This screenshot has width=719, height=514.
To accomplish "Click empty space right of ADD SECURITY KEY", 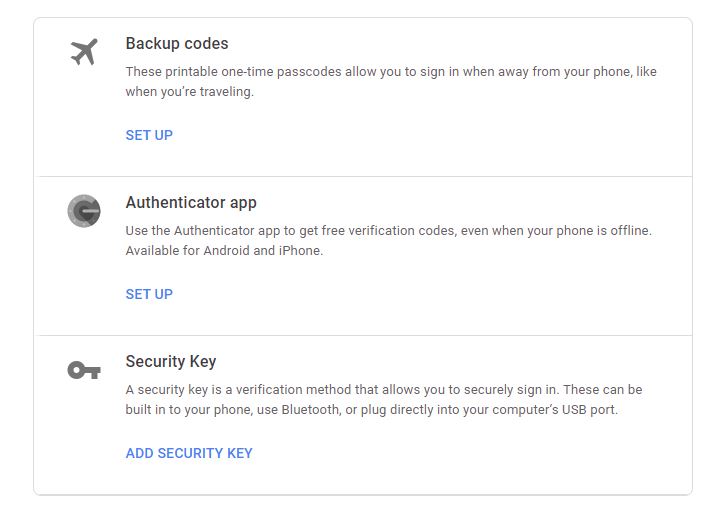I will coord(468,453).
